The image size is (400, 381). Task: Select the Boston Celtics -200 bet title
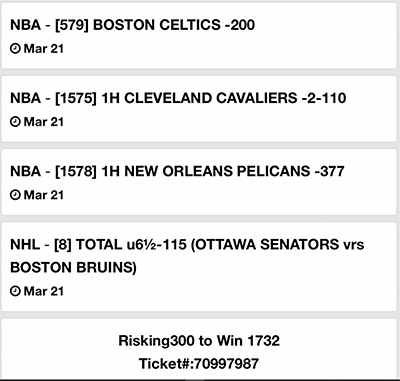coord(132,25)
